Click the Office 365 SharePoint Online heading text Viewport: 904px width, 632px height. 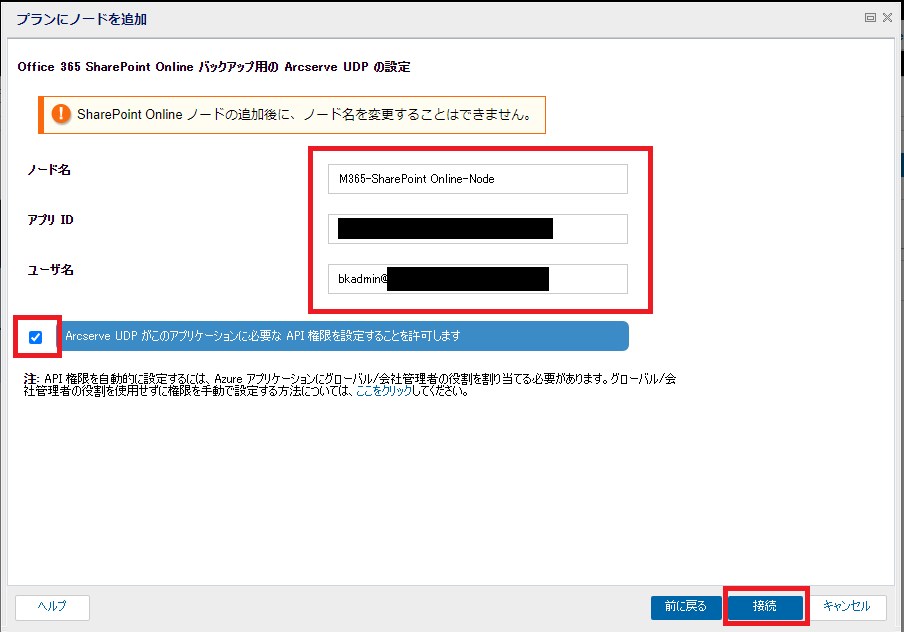214,67
